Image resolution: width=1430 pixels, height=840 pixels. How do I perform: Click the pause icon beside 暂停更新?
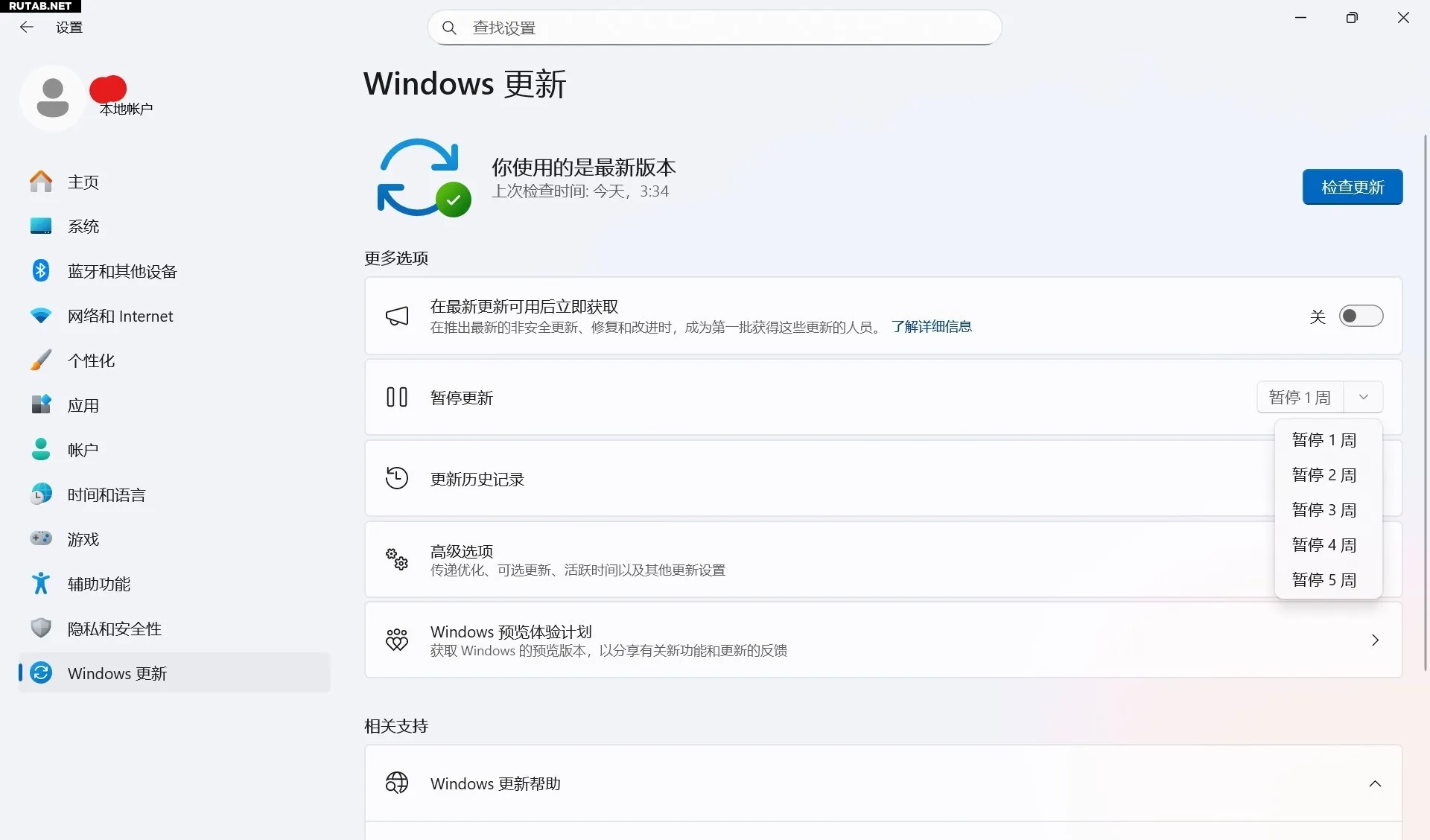397,398
